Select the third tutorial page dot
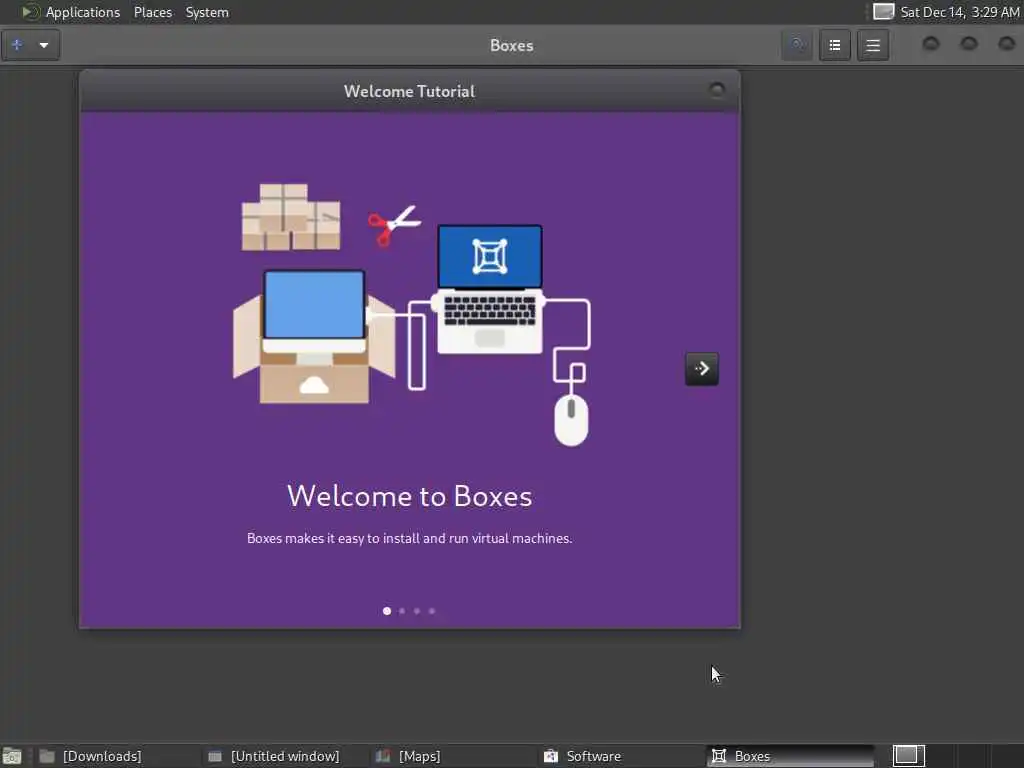The height and width of the screenshot is (768, 1024). tap(417, 611)
